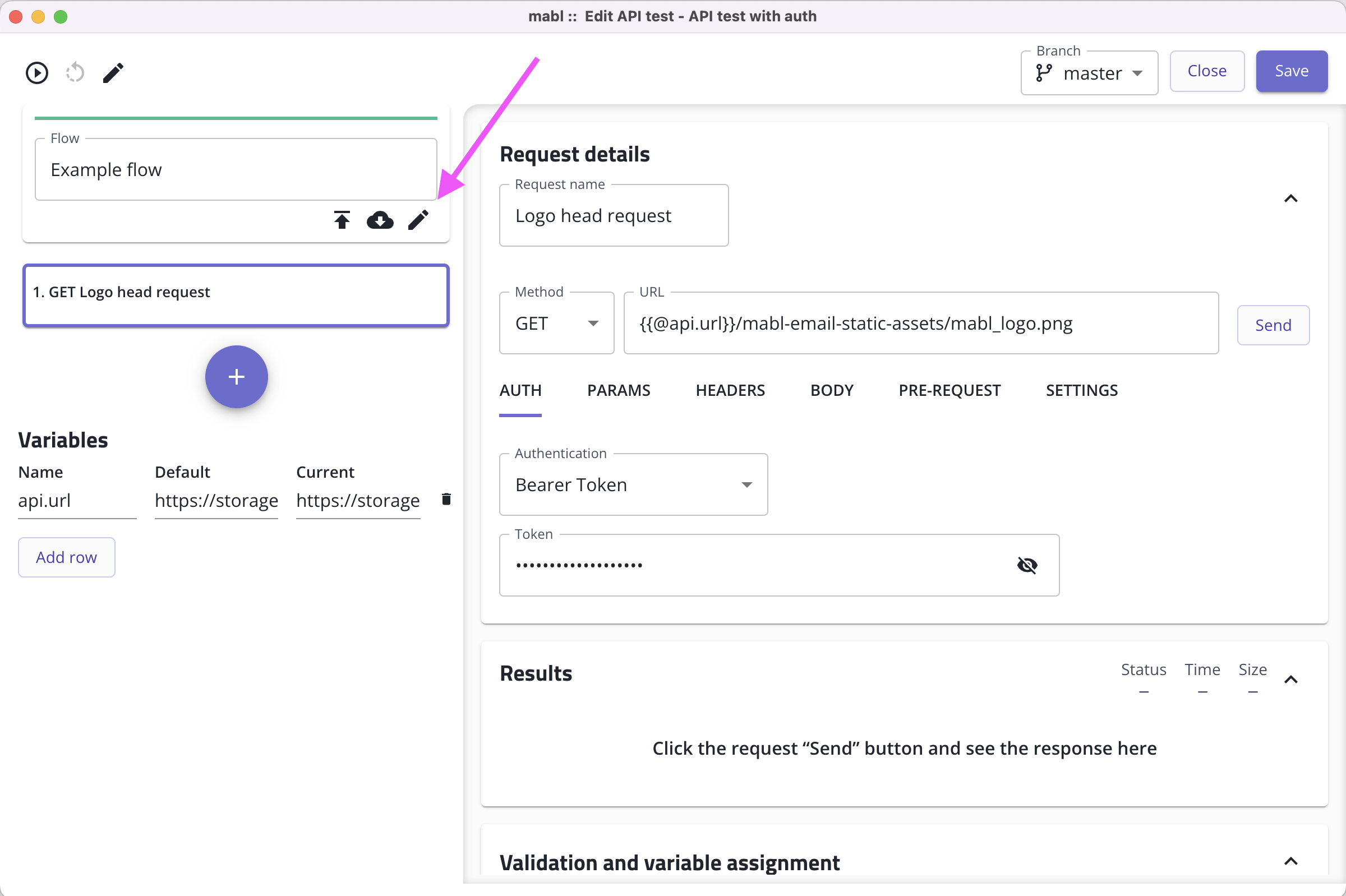Collapse the Results section chevron
1346x896 pixels.
(x=1290, y=680)
